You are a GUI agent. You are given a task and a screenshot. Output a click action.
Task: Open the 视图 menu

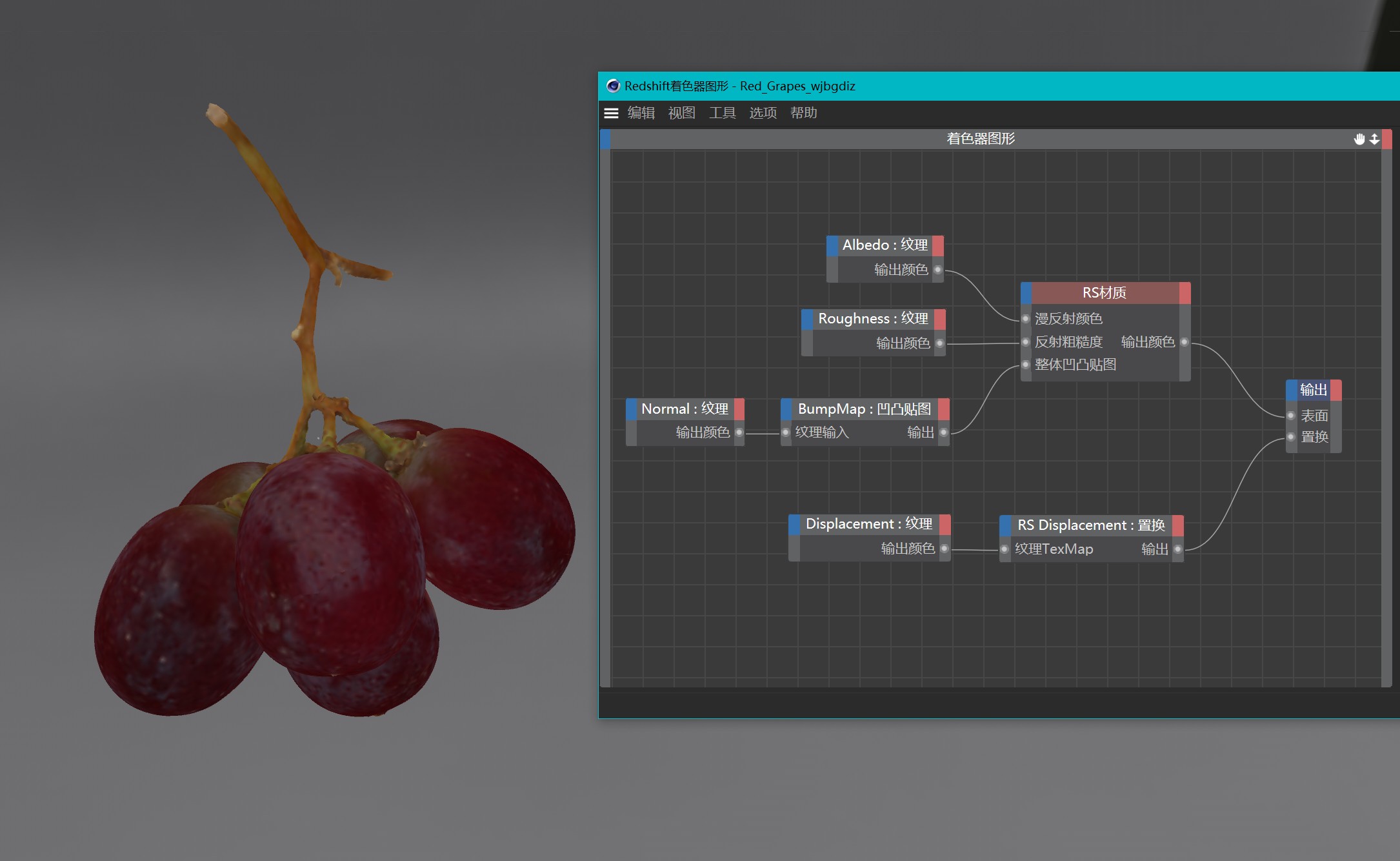[681, 113]
